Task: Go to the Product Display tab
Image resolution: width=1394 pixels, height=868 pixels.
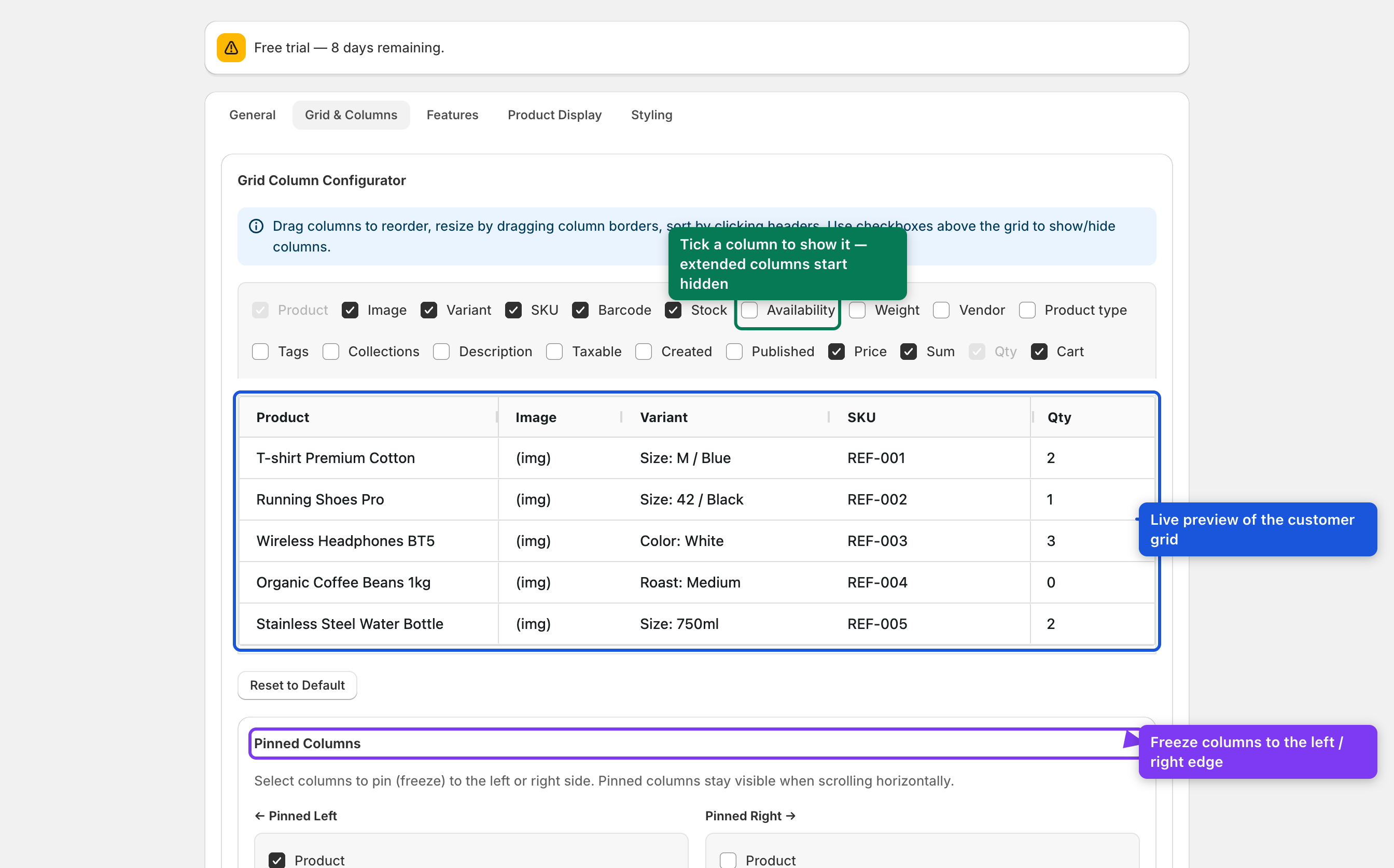Action: tap(554, 115)
